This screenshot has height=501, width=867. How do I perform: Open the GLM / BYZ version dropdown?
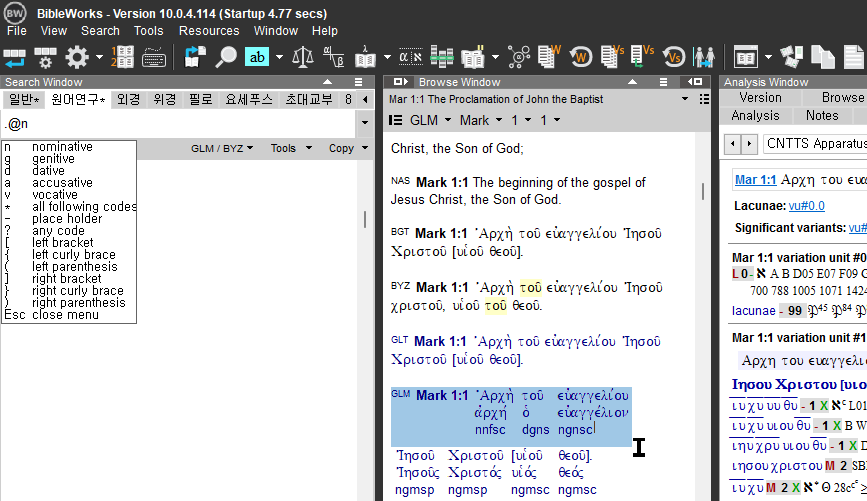click(222, 148)
